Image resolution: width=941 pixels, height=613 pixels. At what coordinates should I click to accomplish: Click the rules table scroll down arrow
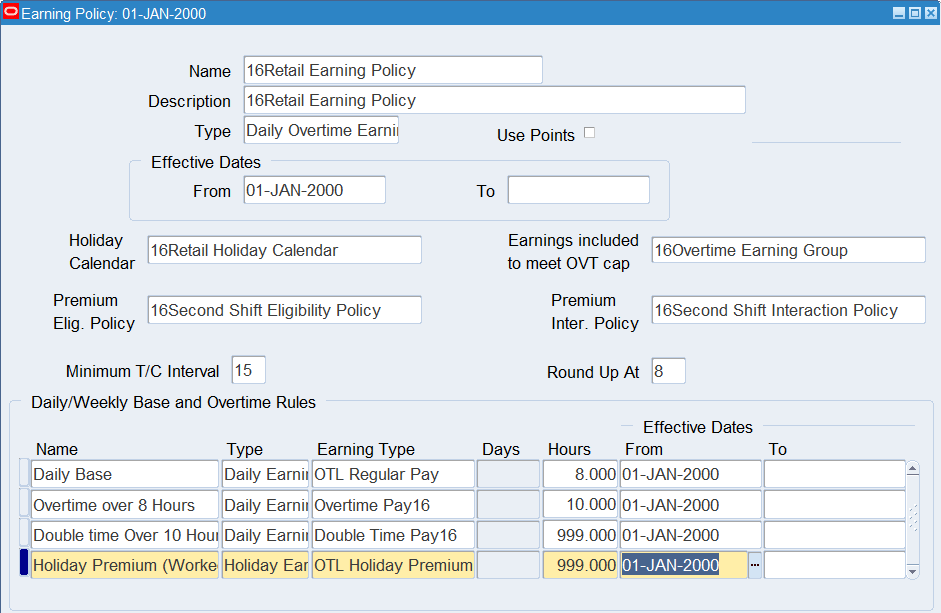(x=912, y=571)
